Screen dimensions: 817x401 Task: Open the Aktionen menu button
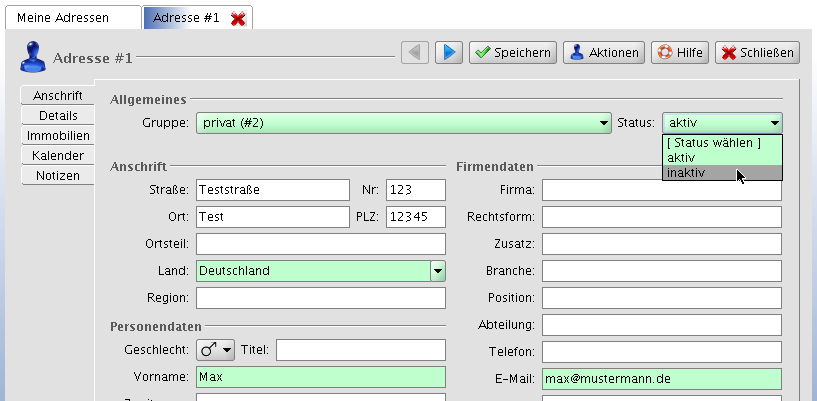[603, 53]
